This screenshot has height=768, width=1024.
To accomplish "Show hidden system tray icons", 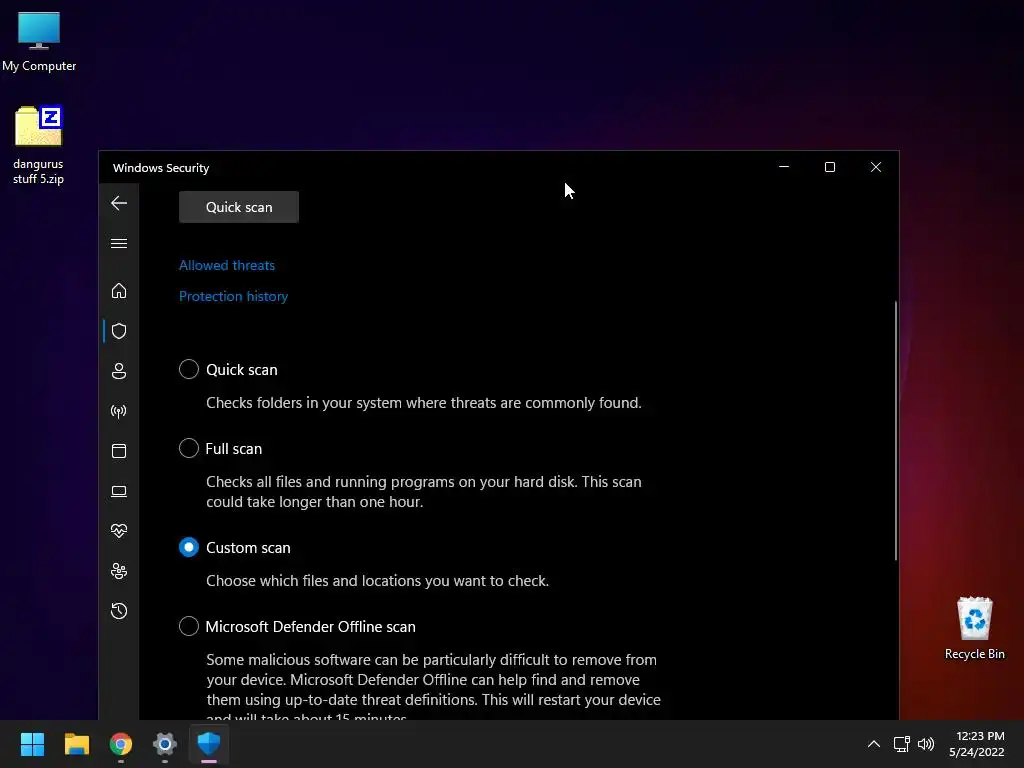I will pos(874,744).
